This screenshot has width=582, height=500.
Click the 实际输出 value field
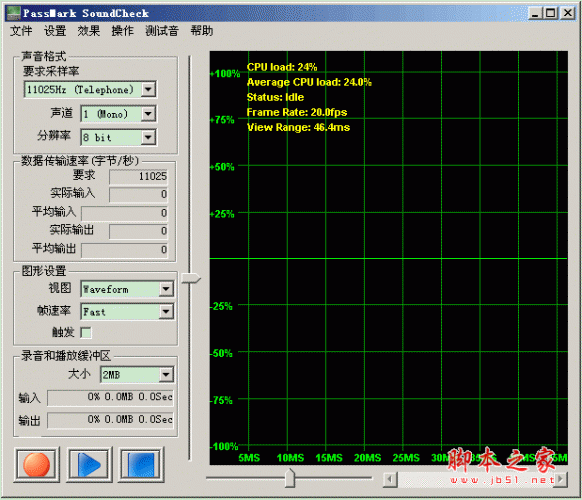tap(138, 231)
